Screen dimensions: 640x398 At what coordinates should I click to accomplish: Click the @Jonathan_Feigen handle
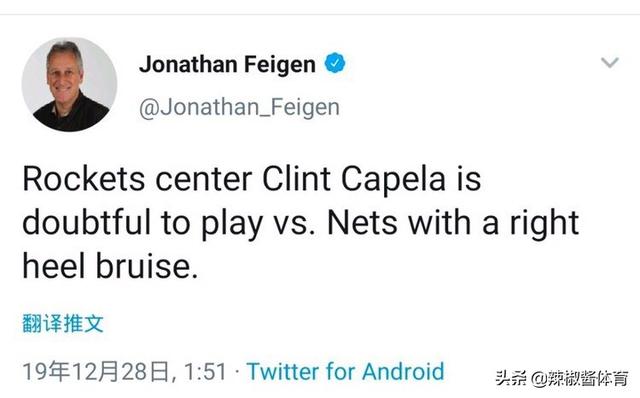[239, 108]
